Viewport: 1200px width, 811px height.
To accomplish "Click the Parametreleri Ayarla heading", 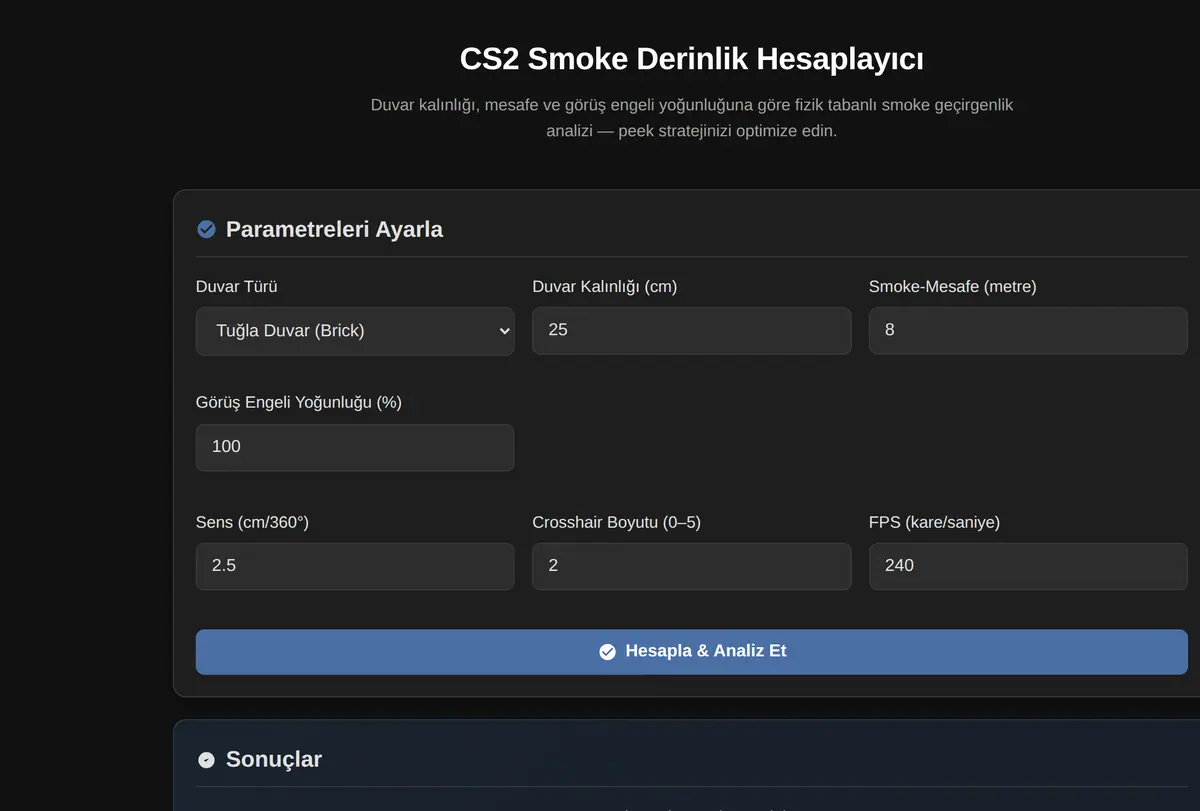I will pyautogui.click(x=334, y=229).
